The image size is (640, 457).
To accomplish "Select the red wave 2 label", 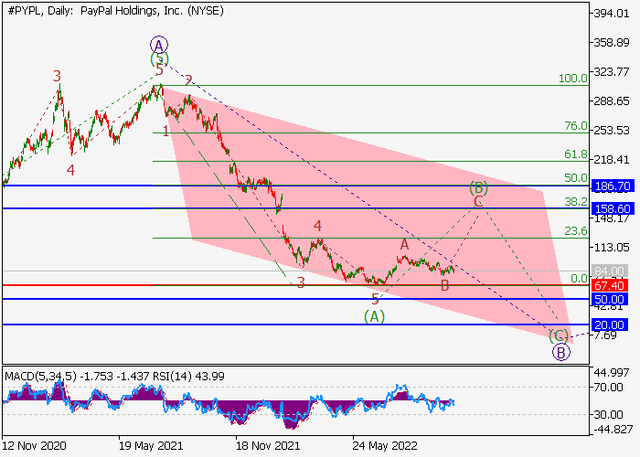I will (x=188, y=80).
